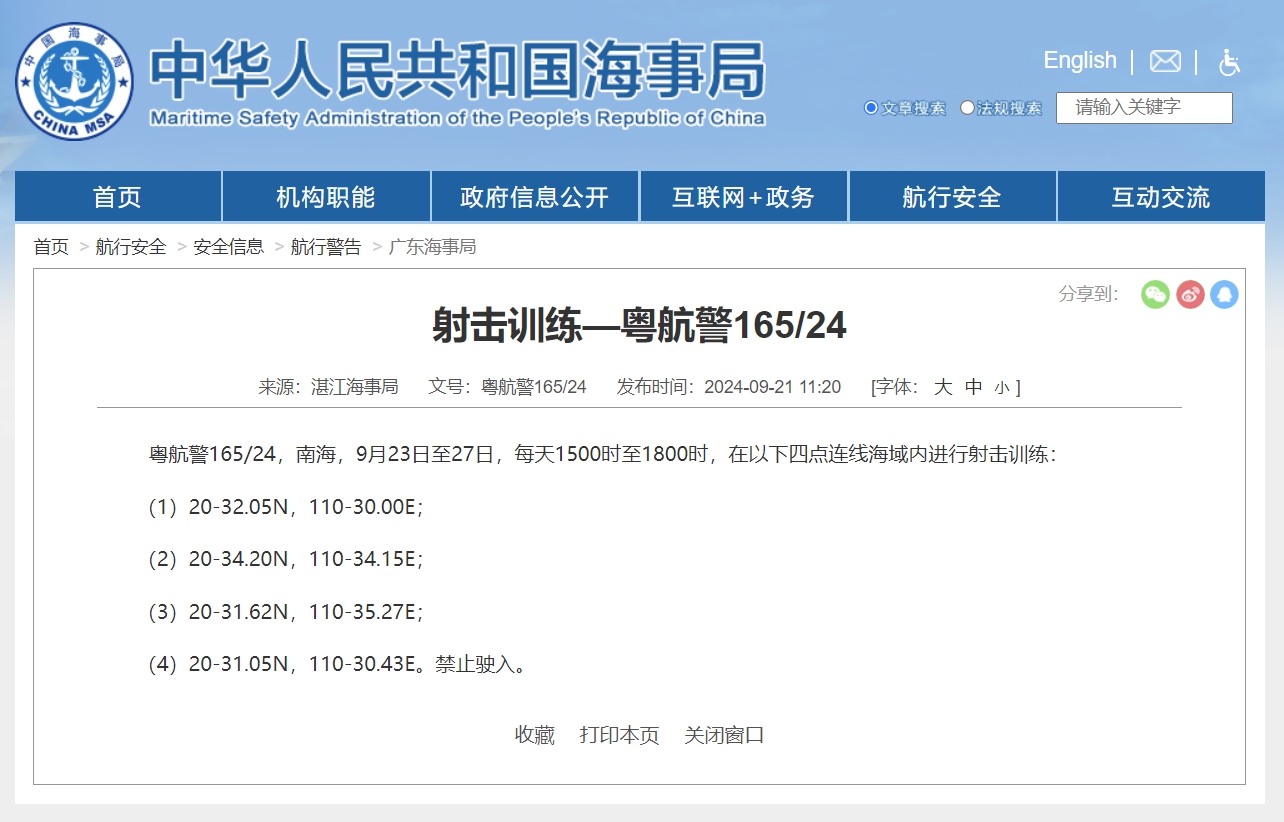The height and width of the screenshot is (822, 1284).
Task: Share article via QQ bell icon
Action: pyautogui.click(x=1224, y=294)
